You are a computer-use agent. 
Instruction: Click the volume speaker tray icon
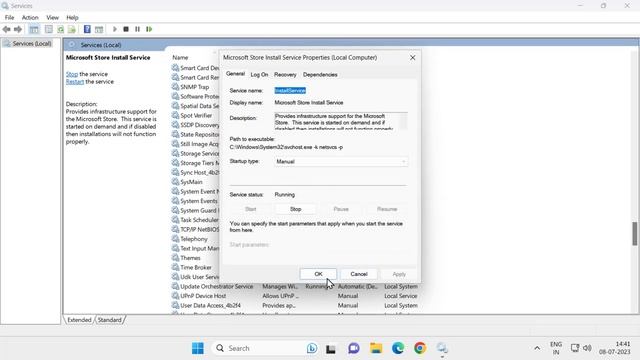click(x=587, y=348)
